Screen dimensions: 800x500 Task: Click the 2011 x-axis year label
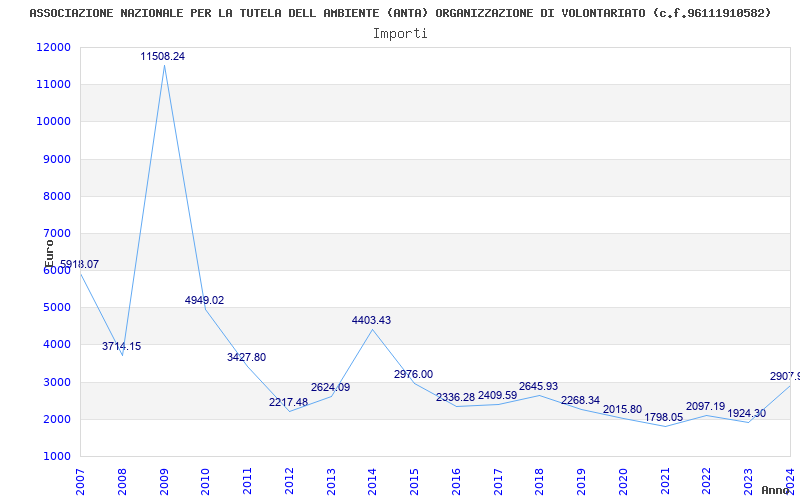(247, 481)
